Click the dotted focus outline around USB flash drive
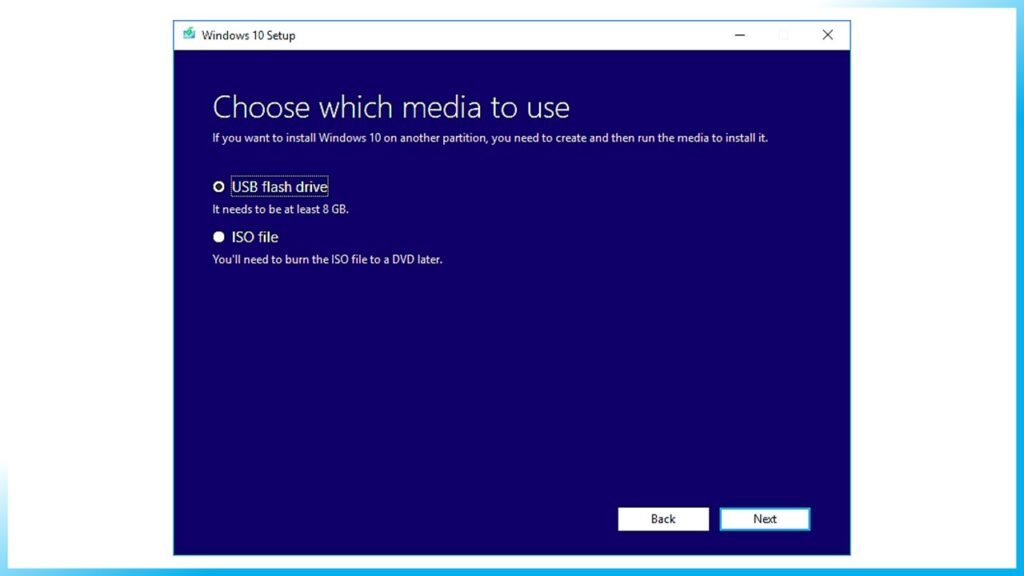The width and height of the screenshot is (1024, 576). coord(279,186)
